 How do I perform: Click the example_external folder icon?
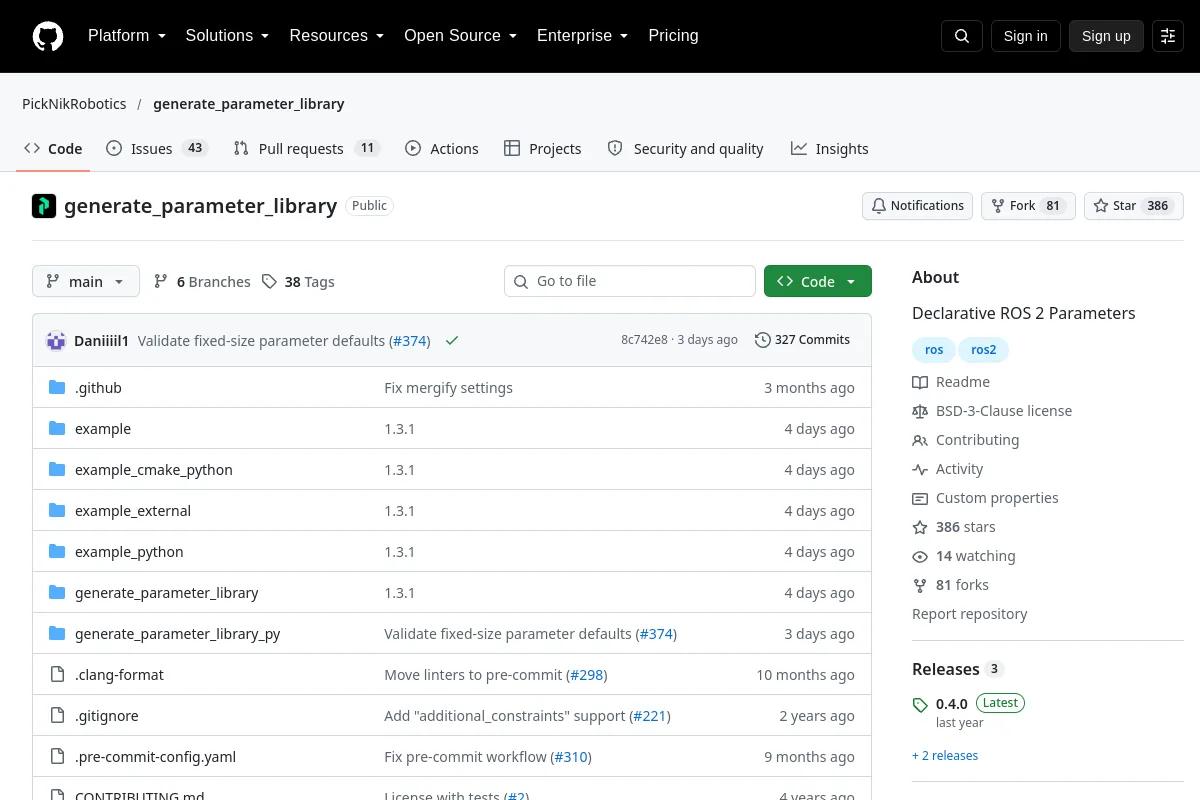click(57, 511)
